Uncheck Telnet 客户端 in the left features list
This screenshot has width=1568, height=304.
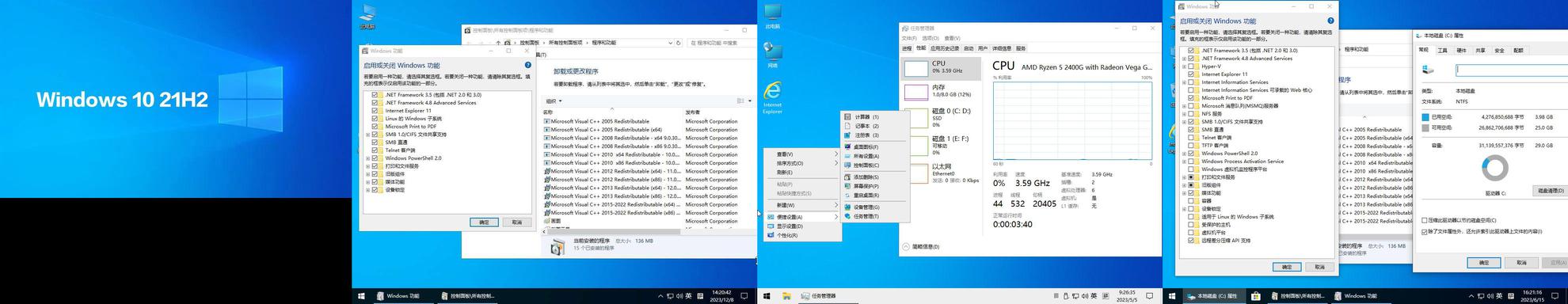[x=375, y=150]
